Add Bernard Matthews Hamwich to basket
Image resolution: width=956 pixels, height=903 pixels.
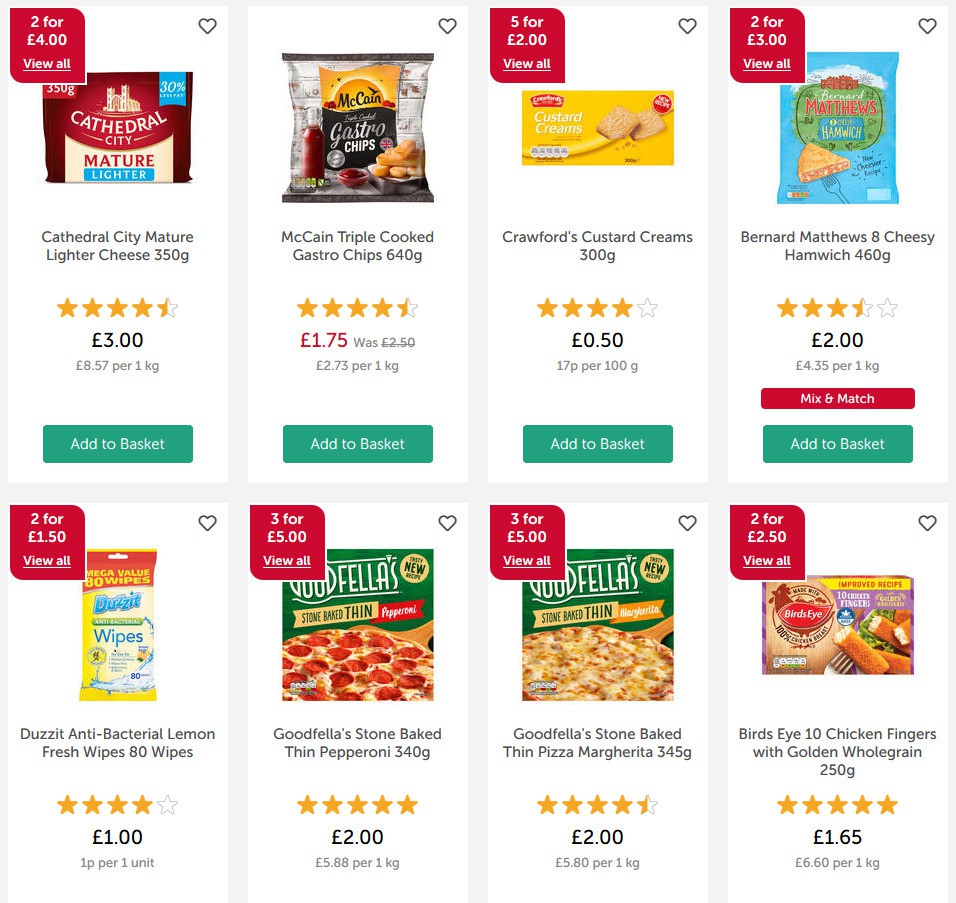(x=838, y=444)
